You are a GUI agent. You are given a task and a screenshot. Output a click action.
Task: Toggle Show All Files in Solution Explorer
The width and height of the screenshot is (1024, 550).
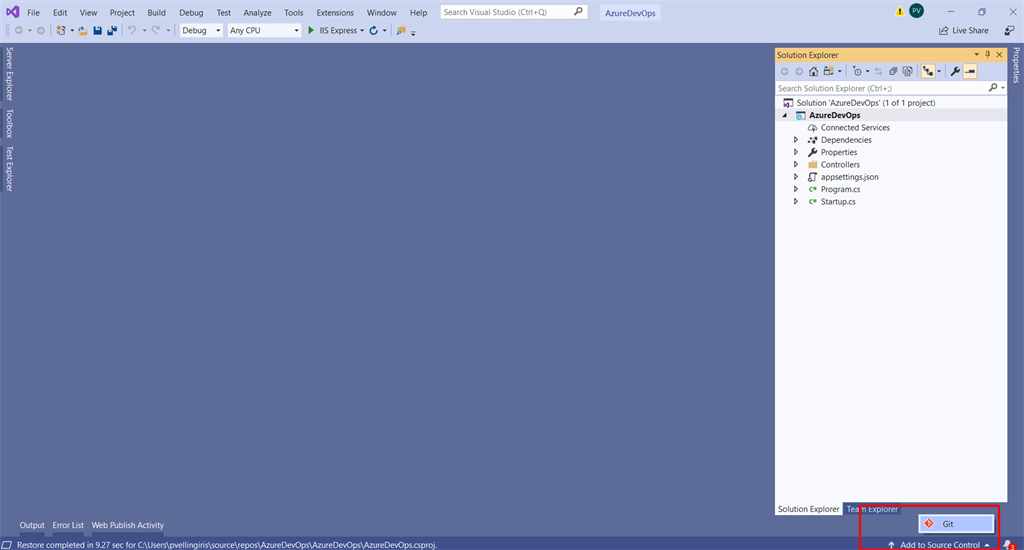click(x=908, y=71)
